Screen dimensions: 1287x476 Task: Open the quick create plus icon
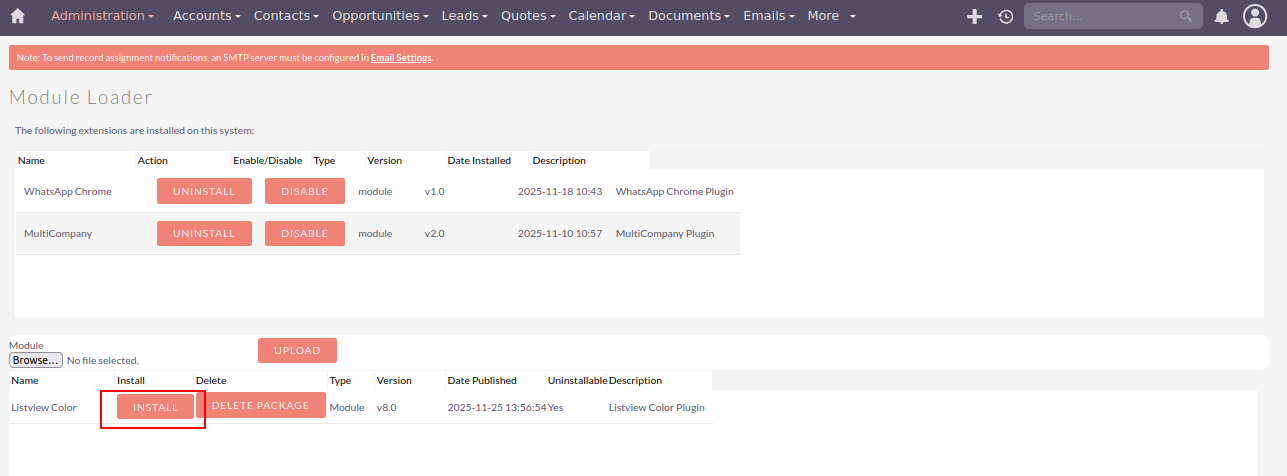[x=975, y=16]
